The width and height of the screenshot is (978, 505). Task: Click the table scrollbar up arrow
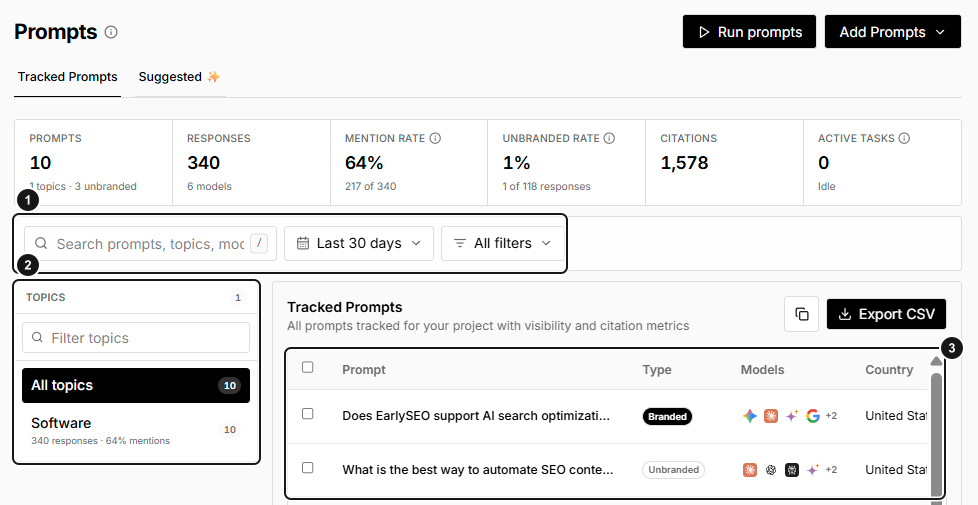pos(936,361)
